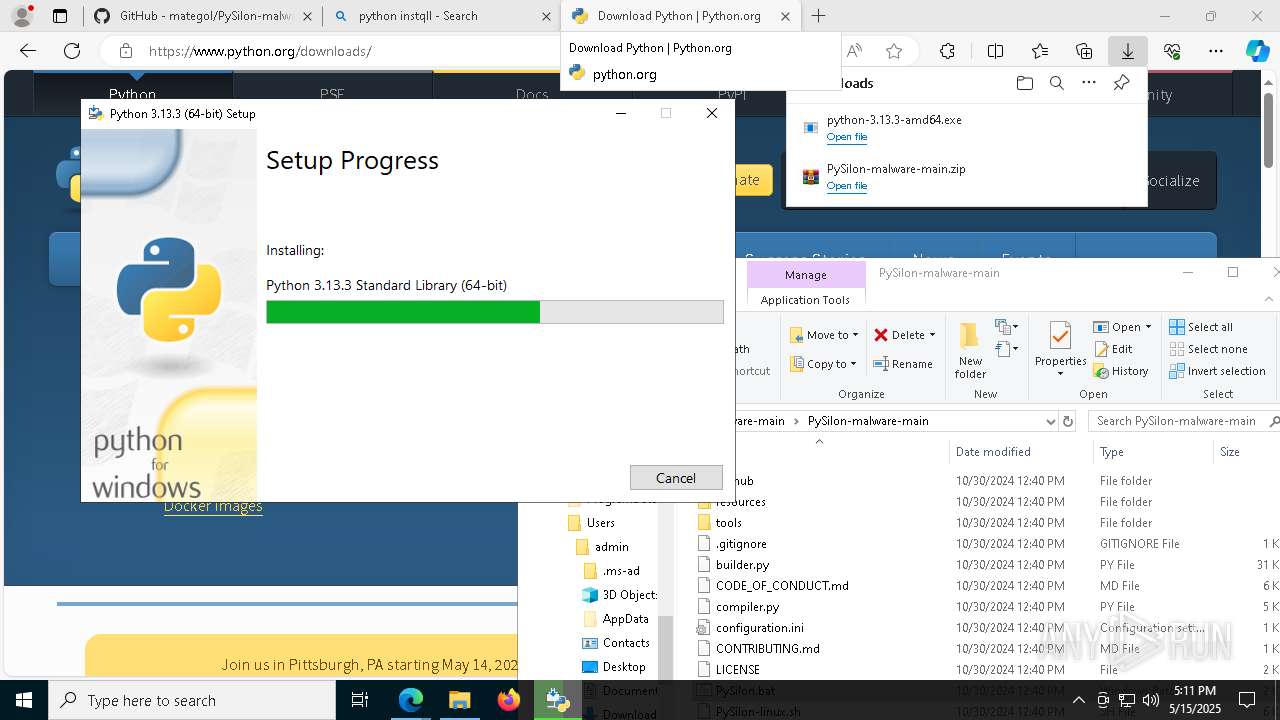
Task: Open the Downloads folder icon in the Downloads panel
Action: point(1024,83)
